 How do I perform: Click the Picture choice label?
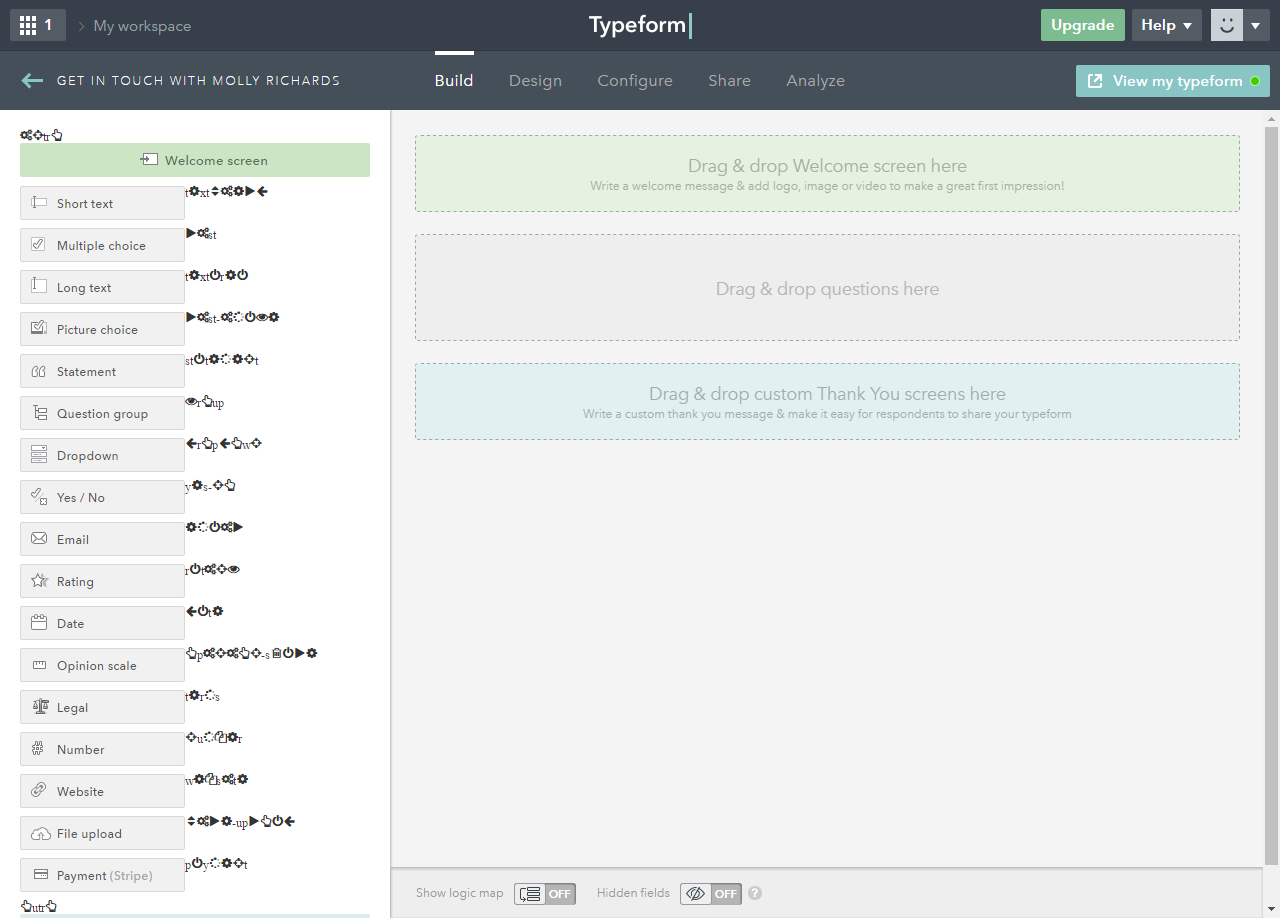pyautogui.click(x=97, y=329)
